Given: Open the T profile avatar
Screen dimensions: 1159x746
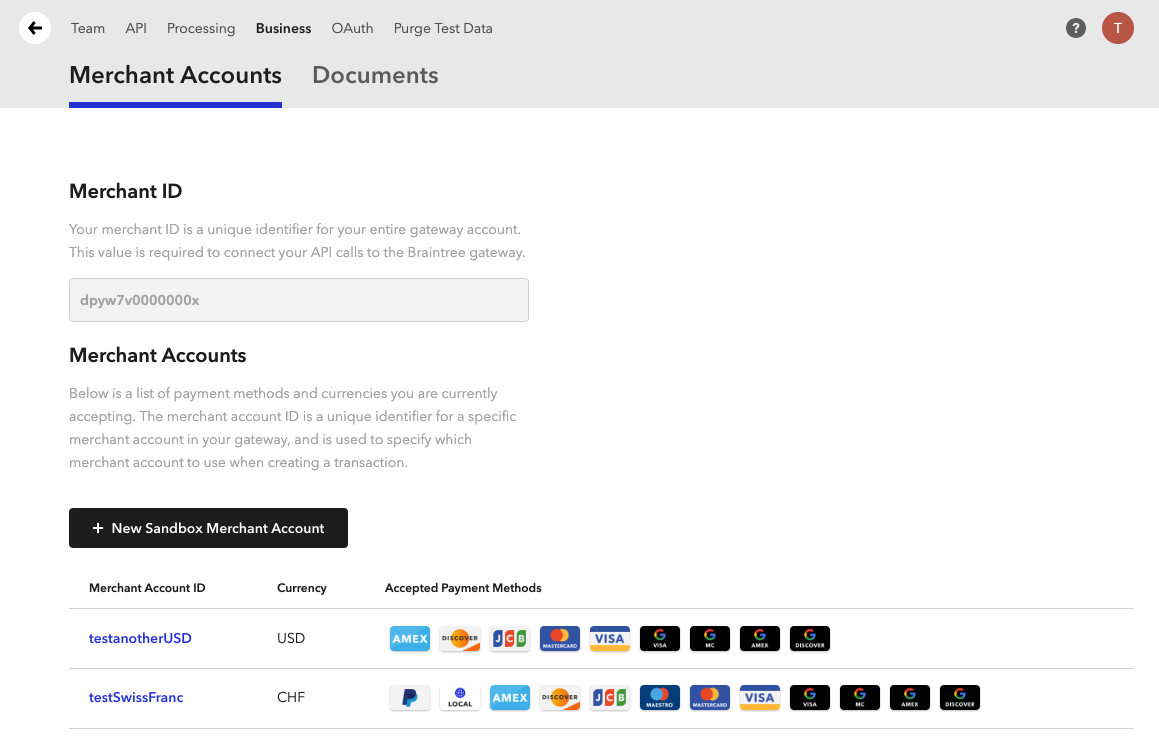Looking at the screenshot, I should point(1117,28).
